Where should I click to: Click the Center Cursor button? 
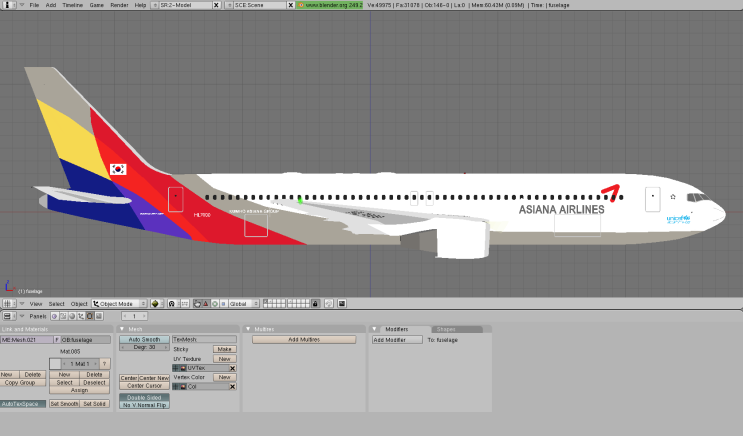pyautogui.click(x=144, y=386)
